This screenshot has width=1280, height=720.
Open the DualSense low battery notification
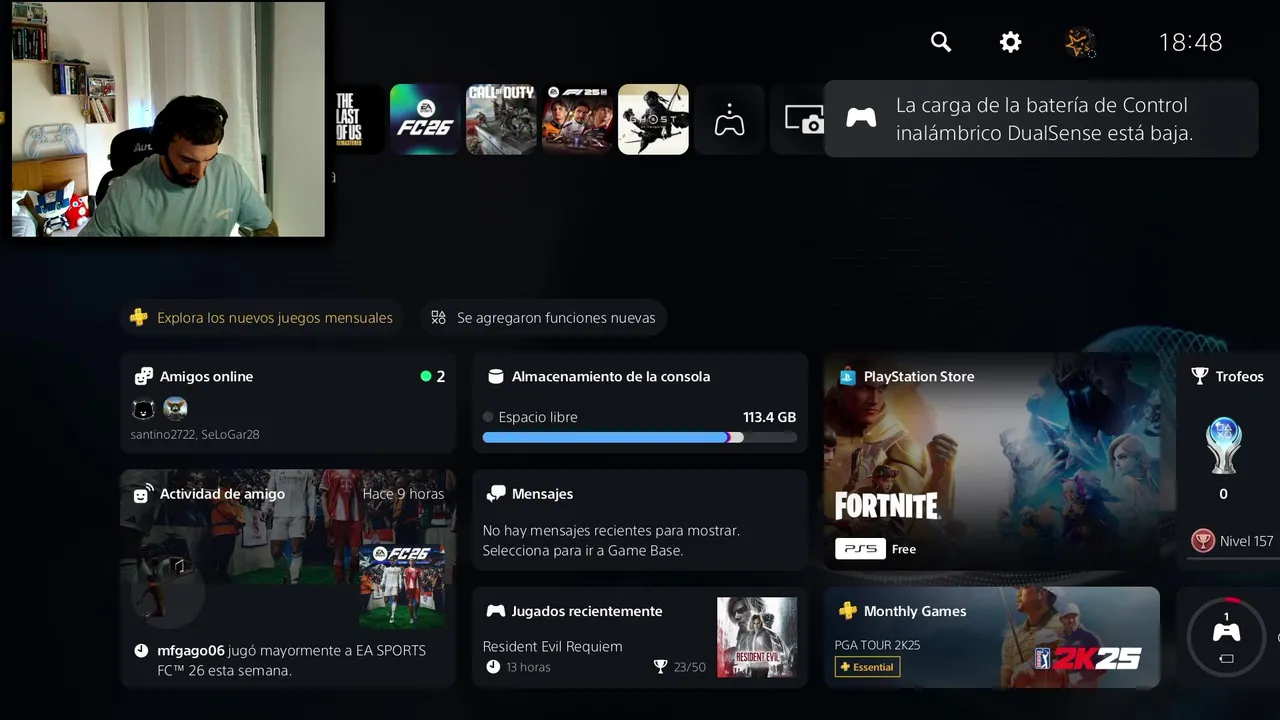(1041, 119)
